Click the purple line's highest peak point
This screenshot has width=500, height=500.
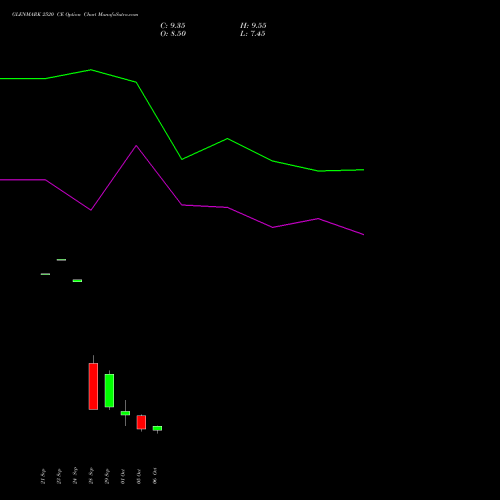[x=136, y=146]
